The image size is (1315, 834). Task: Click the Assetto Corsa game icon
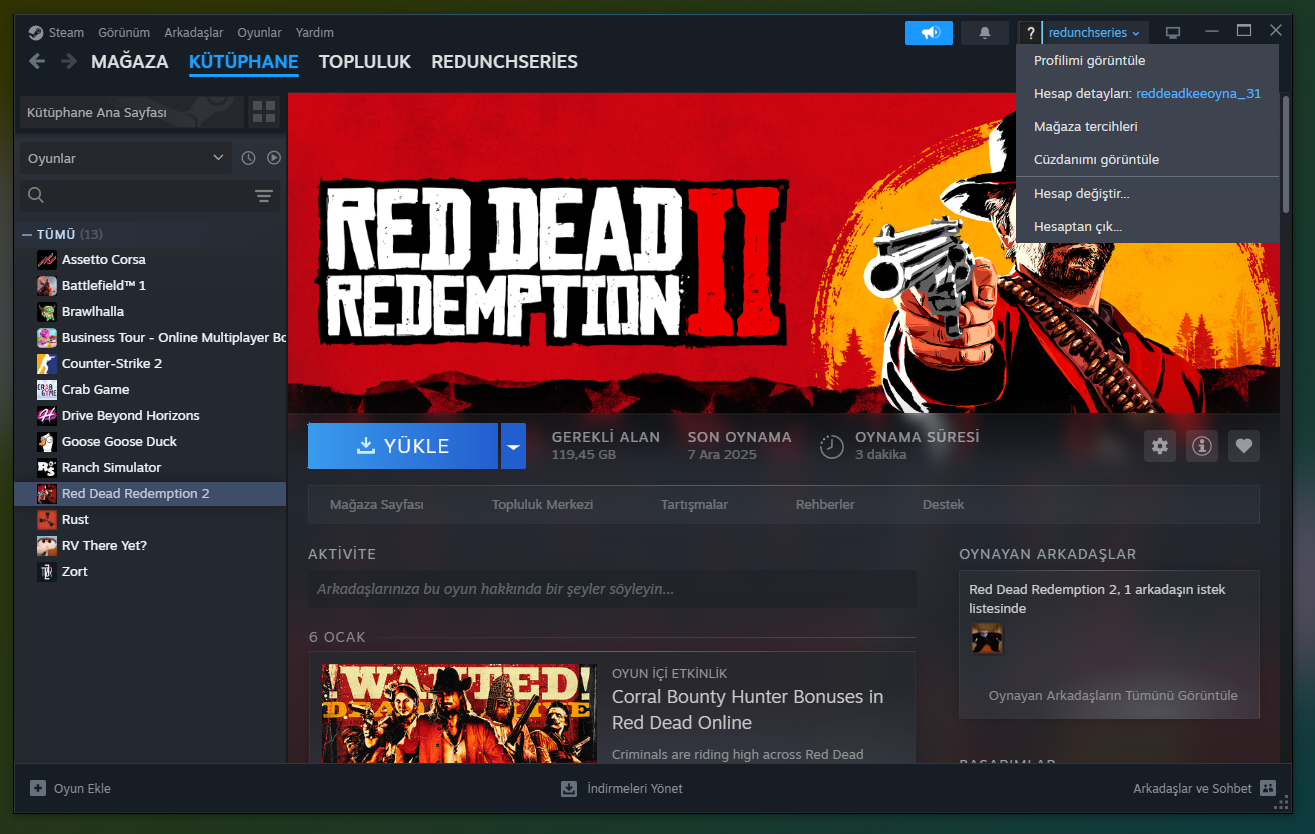47,259
